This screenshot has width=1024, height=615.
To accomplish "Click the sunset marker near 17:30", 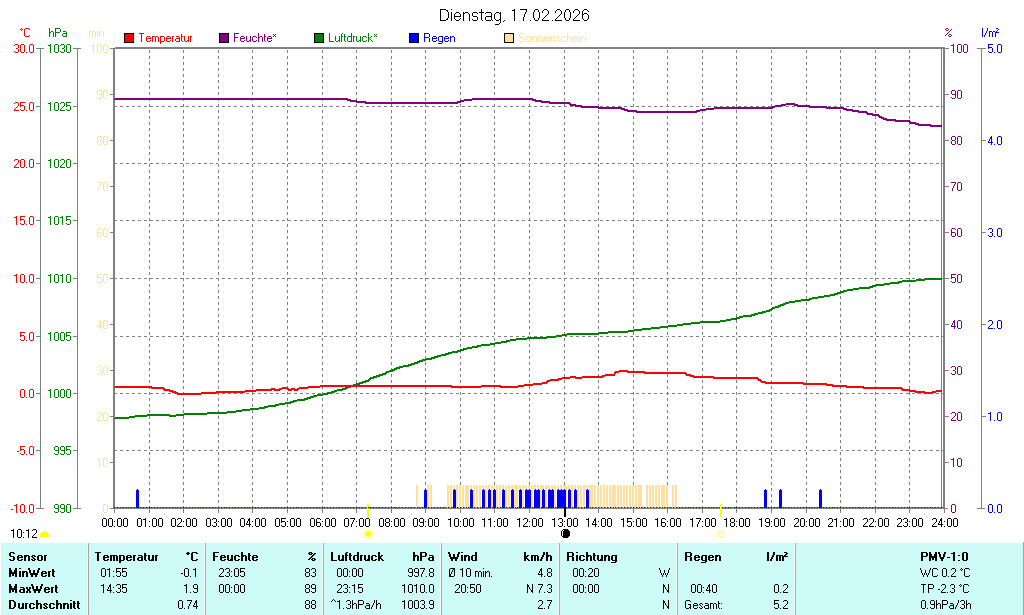I will coord(720,534).
